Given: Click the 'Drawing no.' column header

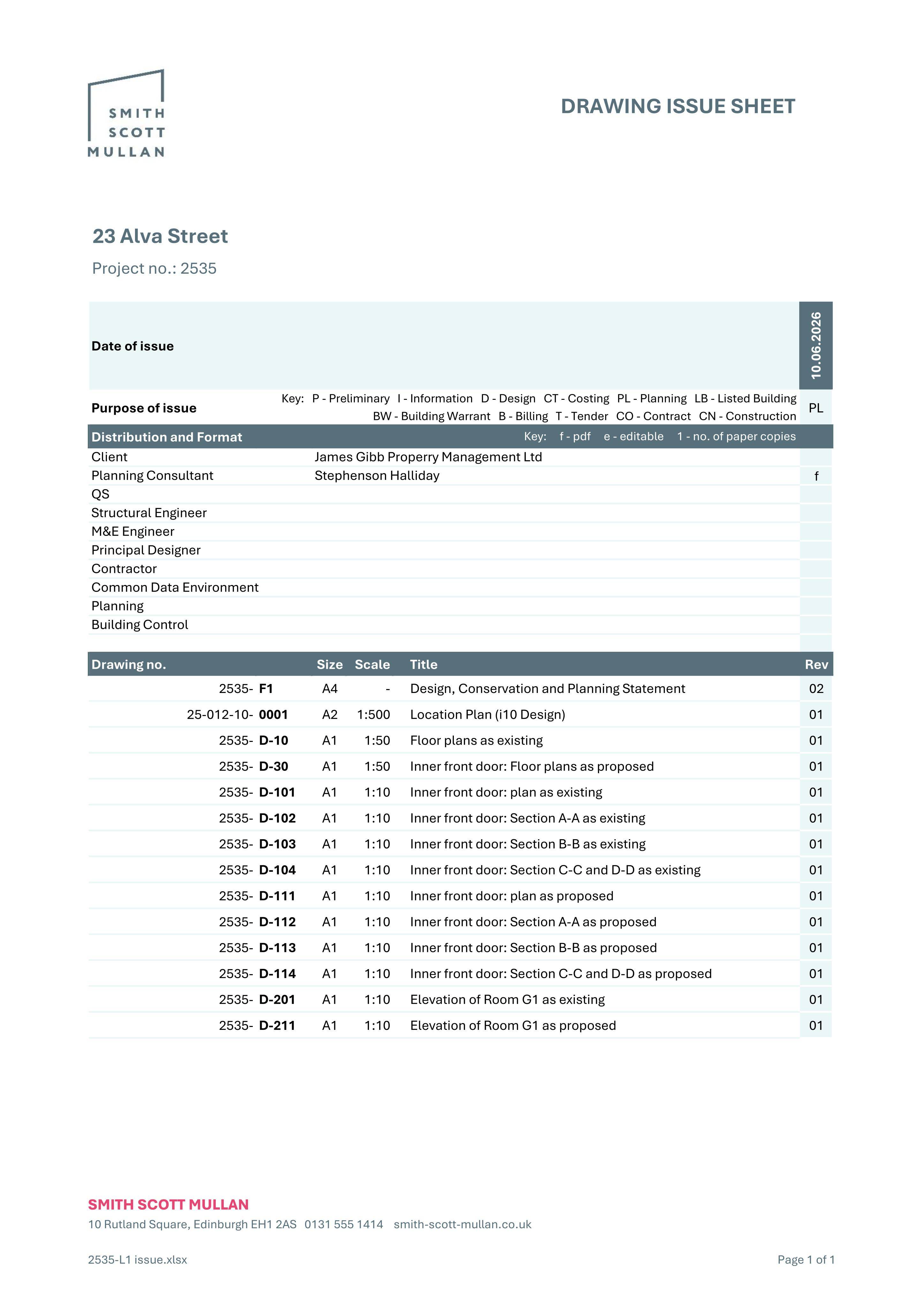Looking at the screenshot, I should (129, 665).
